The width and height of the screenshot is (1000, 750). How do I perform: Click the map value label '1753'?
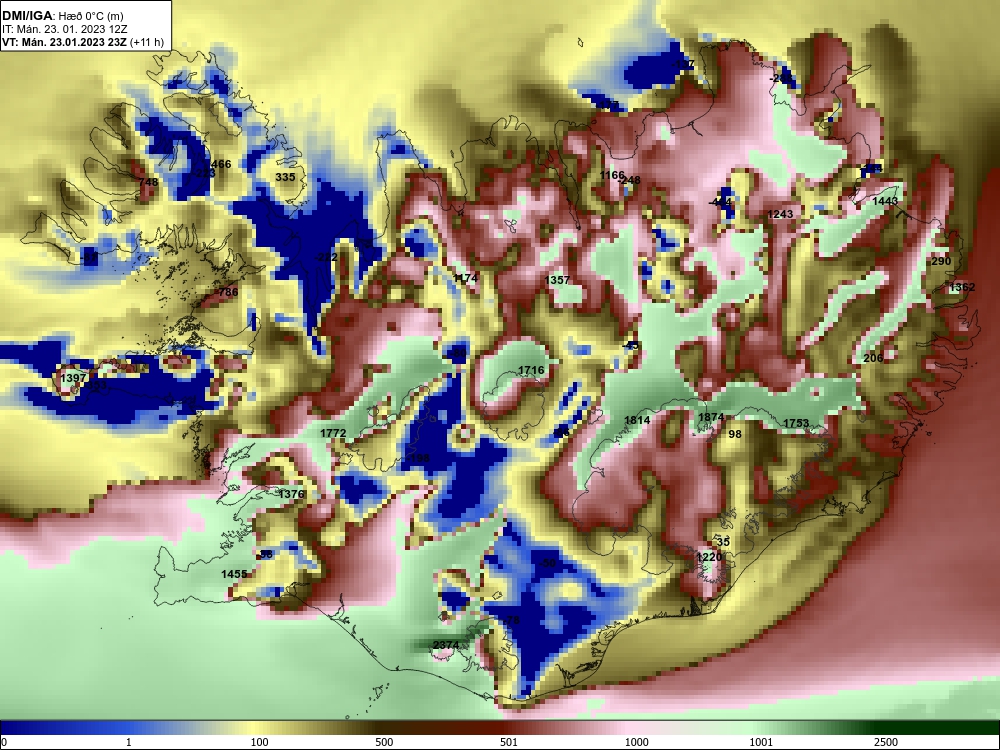click(796, 423)
